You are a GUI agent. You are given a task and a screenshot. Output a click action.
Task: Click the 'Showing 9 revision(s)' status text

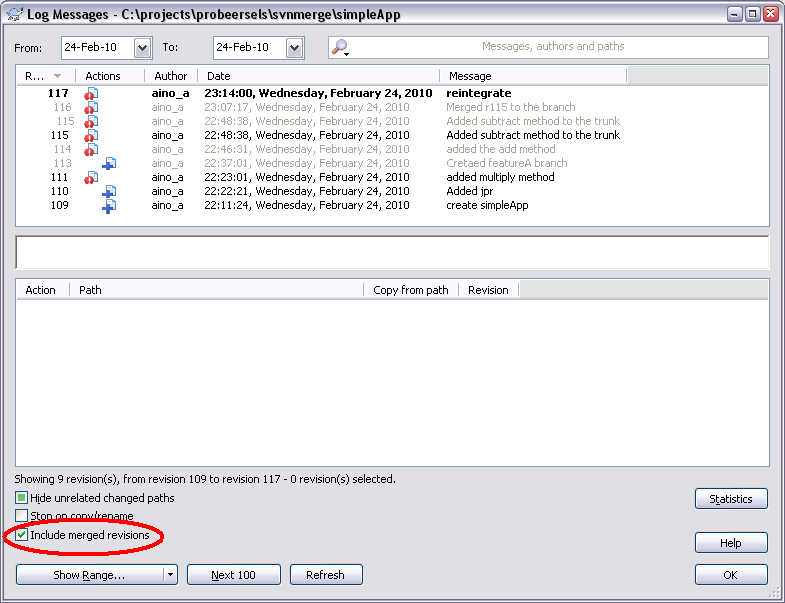[205, 479]
